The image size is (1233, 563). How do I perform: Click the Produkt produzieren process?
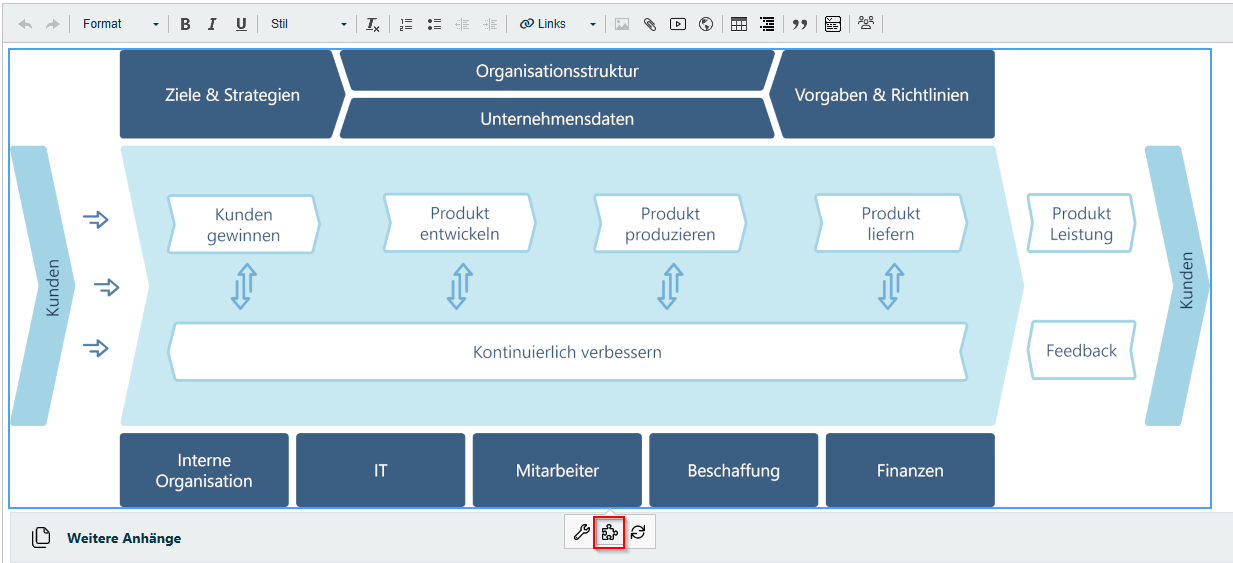tap(670, 224)
